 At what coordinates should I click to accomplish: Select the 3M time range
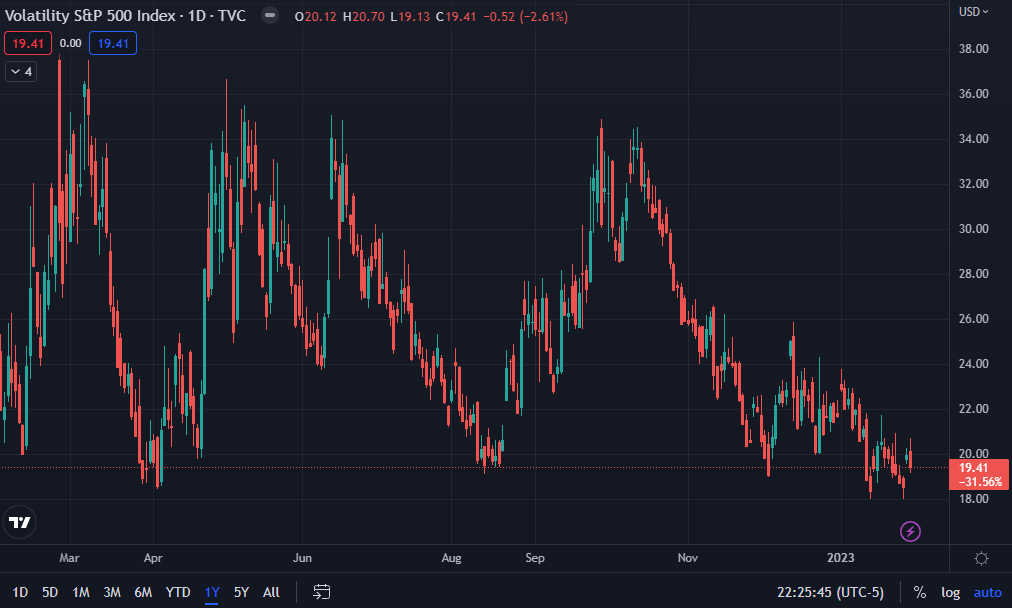pyautogui.click(x=112, y=592)
